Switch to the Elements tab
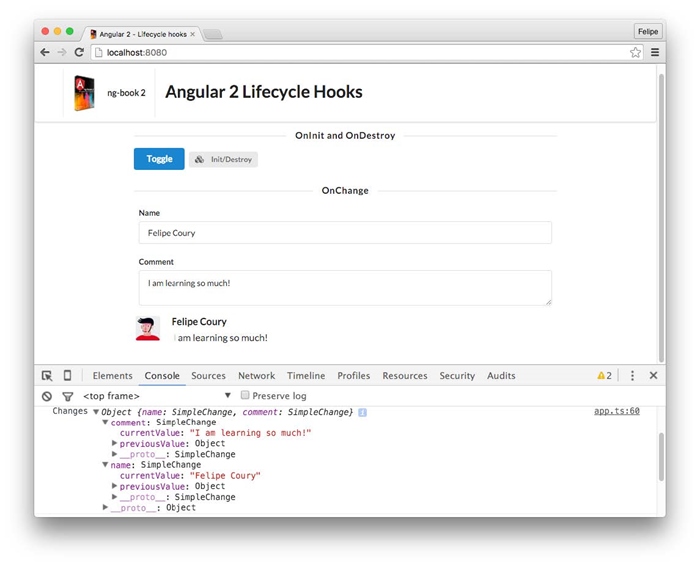Viewport: 700px width, 566px height. 112,376
